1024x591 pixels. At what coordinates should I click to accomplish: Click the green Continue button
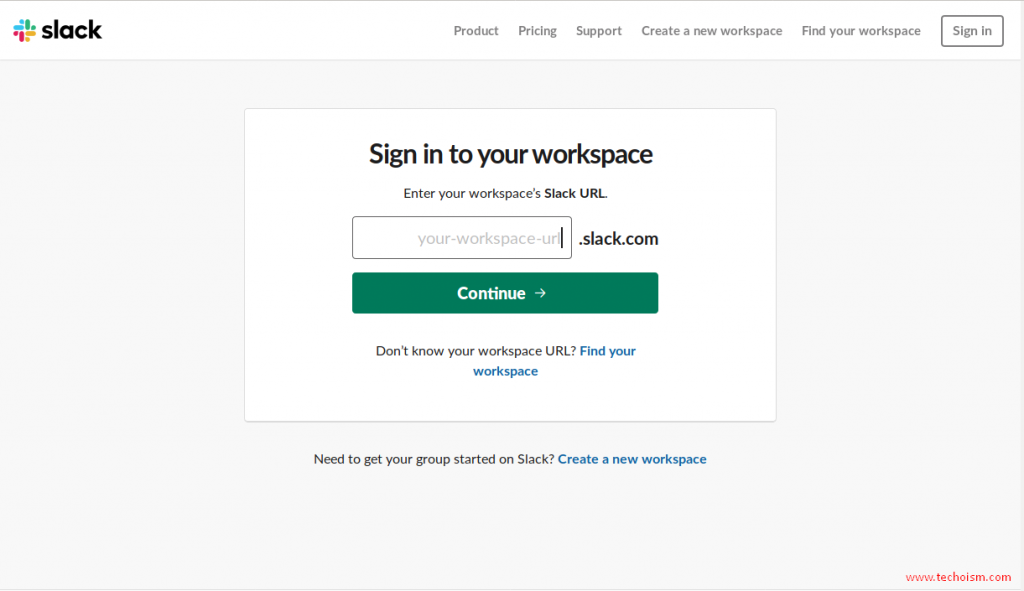tap(505, 293)
